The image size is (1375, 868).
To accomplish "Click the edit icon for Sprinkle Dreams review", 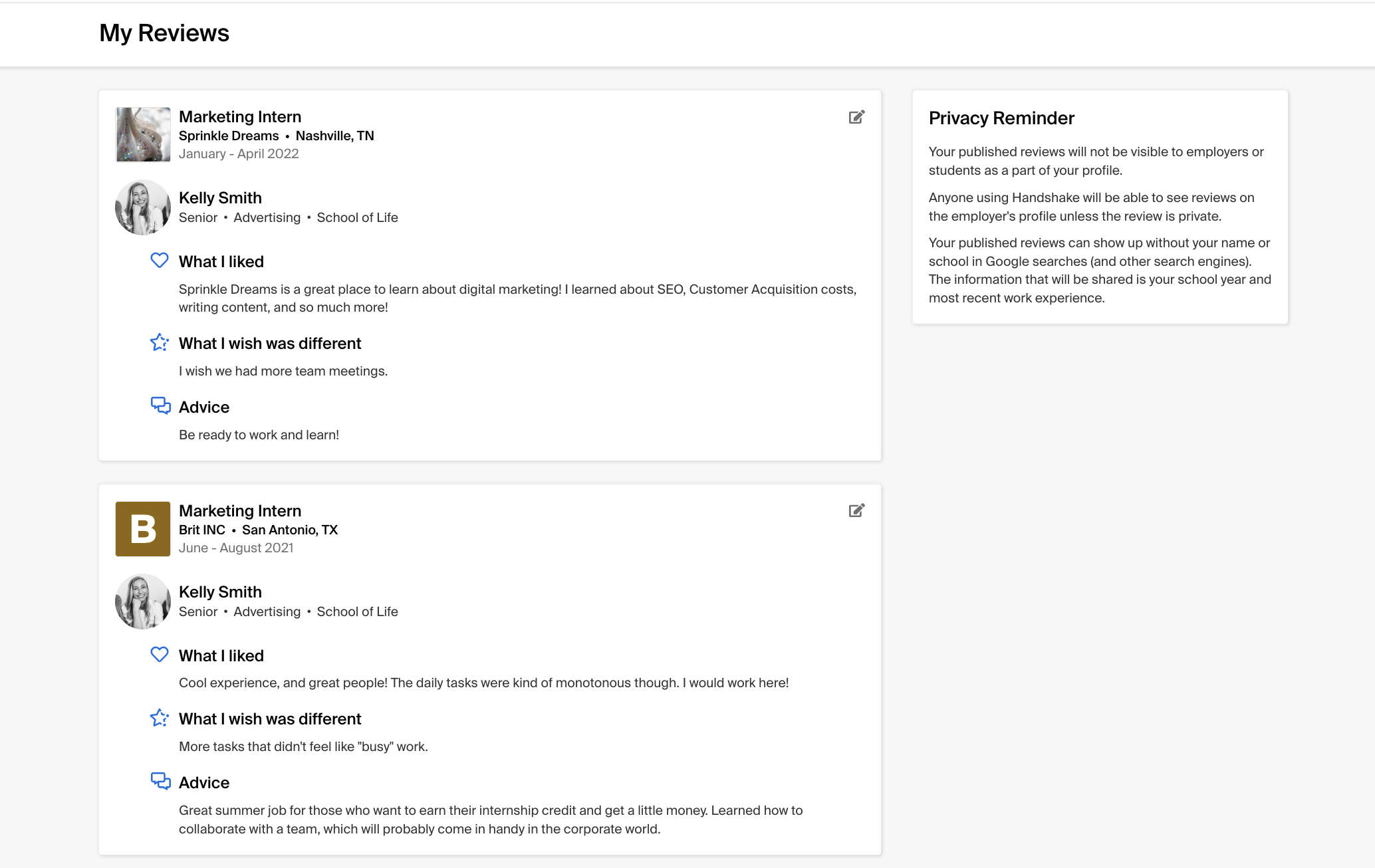I will (854, 117).
